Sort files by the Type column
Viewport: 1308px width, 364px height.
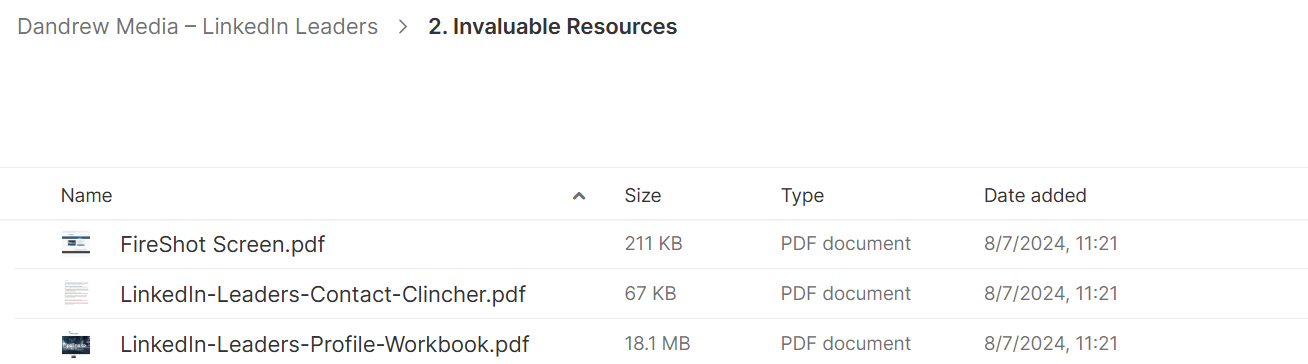[802, 195]
